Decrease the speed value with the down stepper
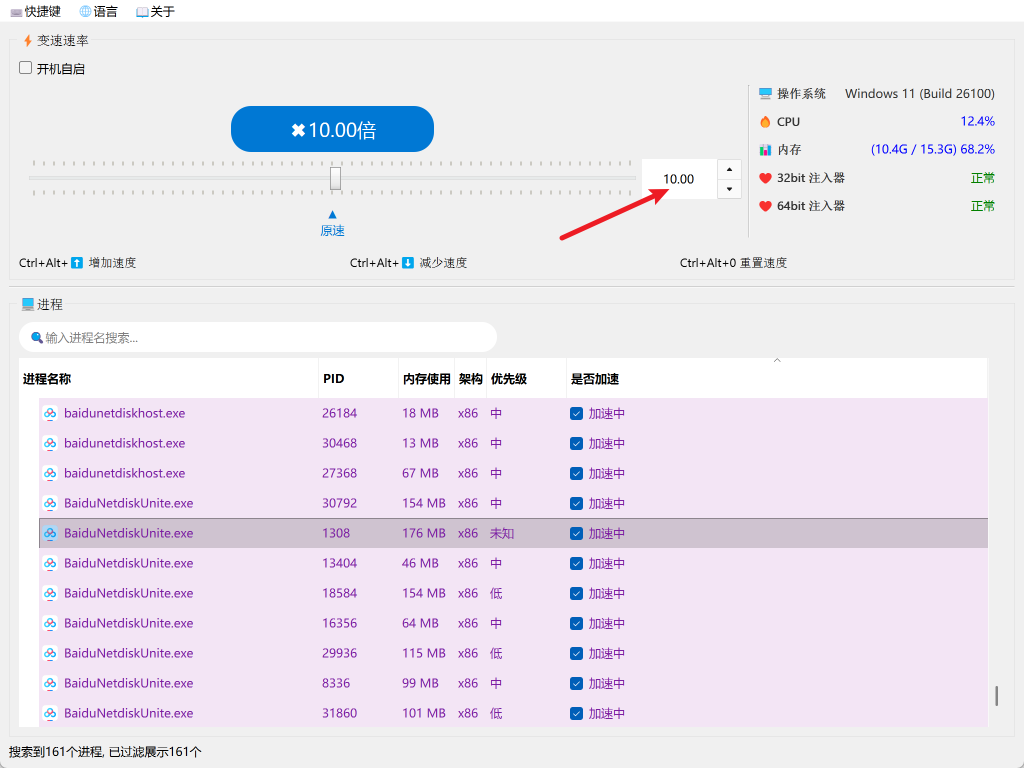This screenshot has height=768, width=1024. click(729, 189)
